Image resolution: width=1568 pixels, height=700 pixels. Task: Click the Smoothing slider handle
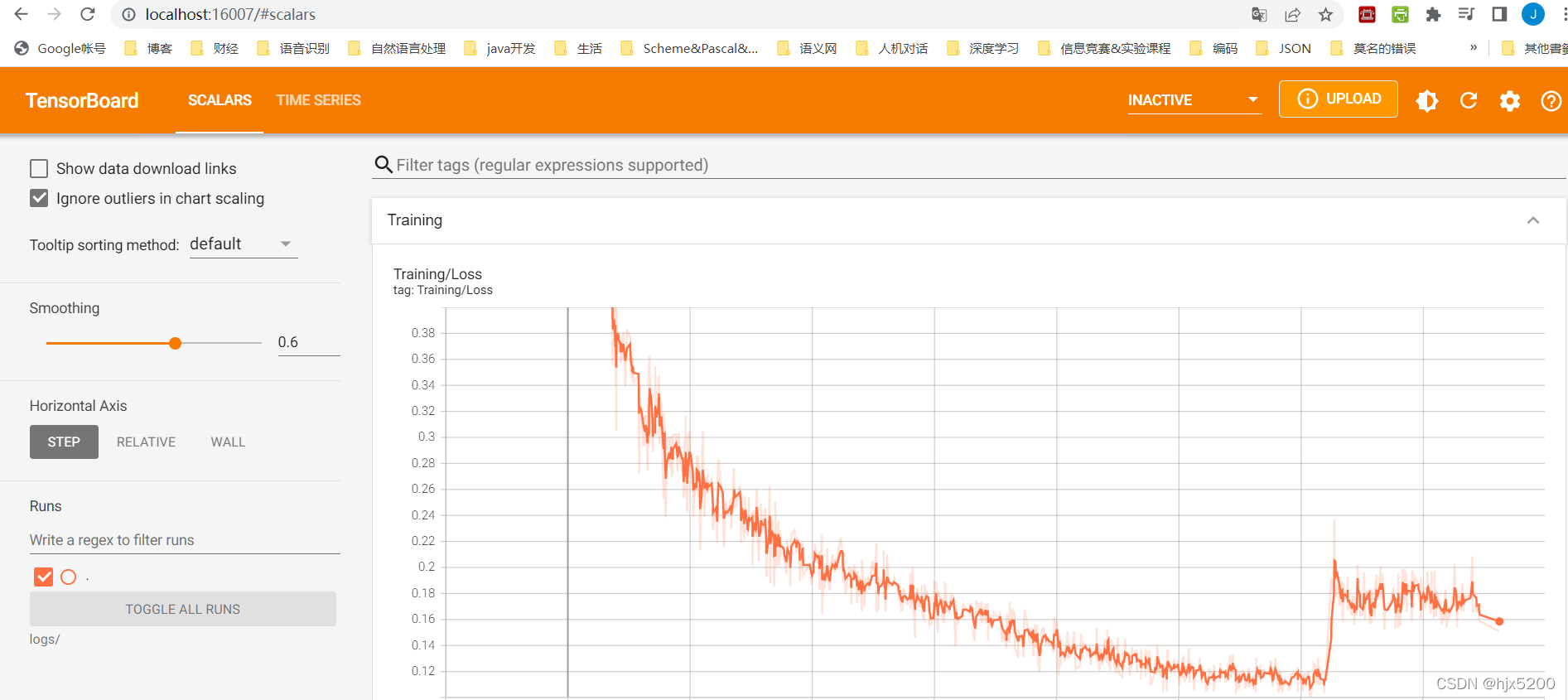(x=175, y=343)
